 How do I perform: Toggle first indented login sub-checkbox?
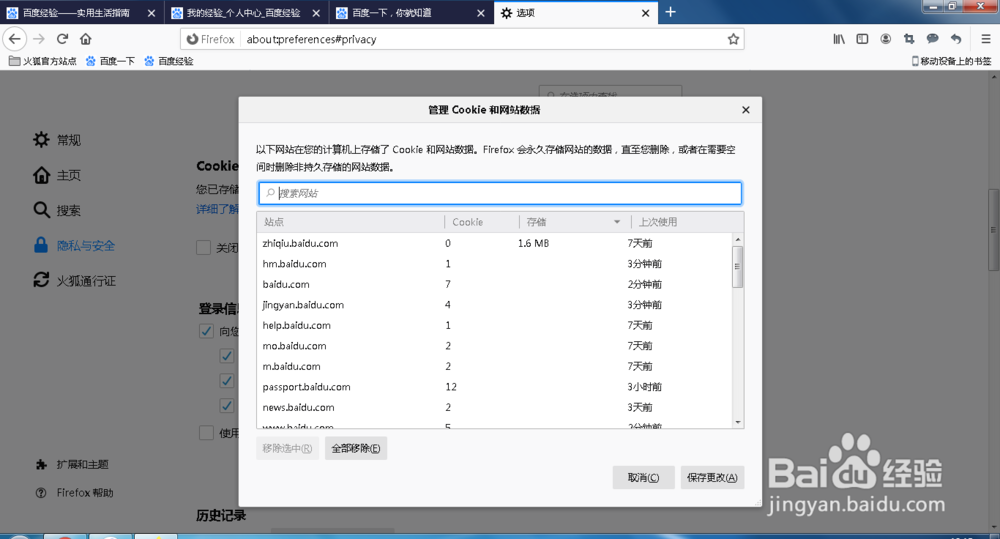(226, 356)
